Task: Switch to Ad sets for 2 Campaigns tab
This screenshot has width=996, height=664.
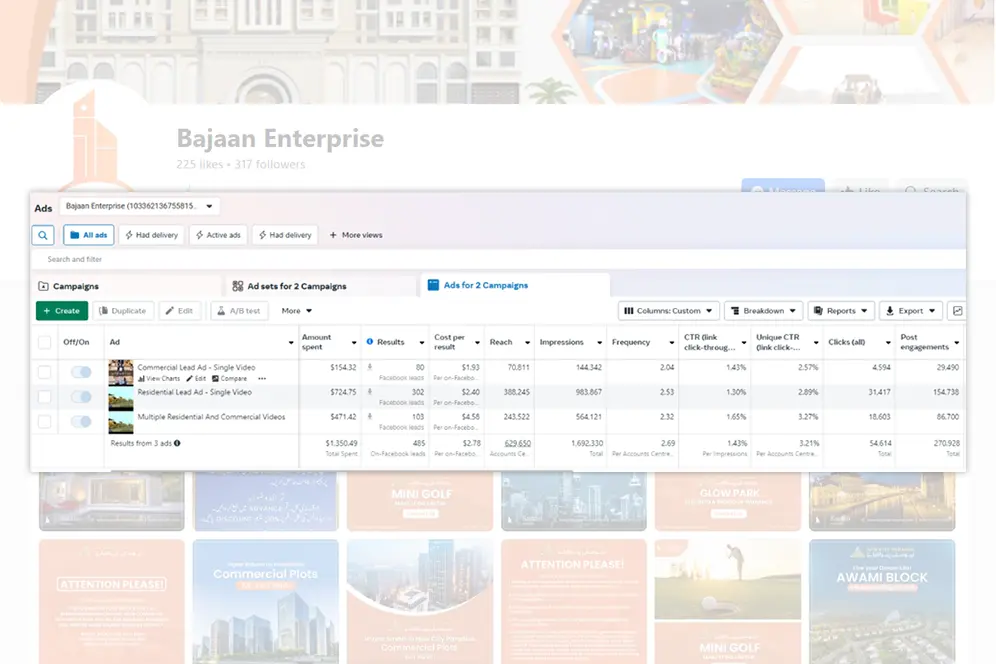Action: pyautogui.click(x=321, y=286)
